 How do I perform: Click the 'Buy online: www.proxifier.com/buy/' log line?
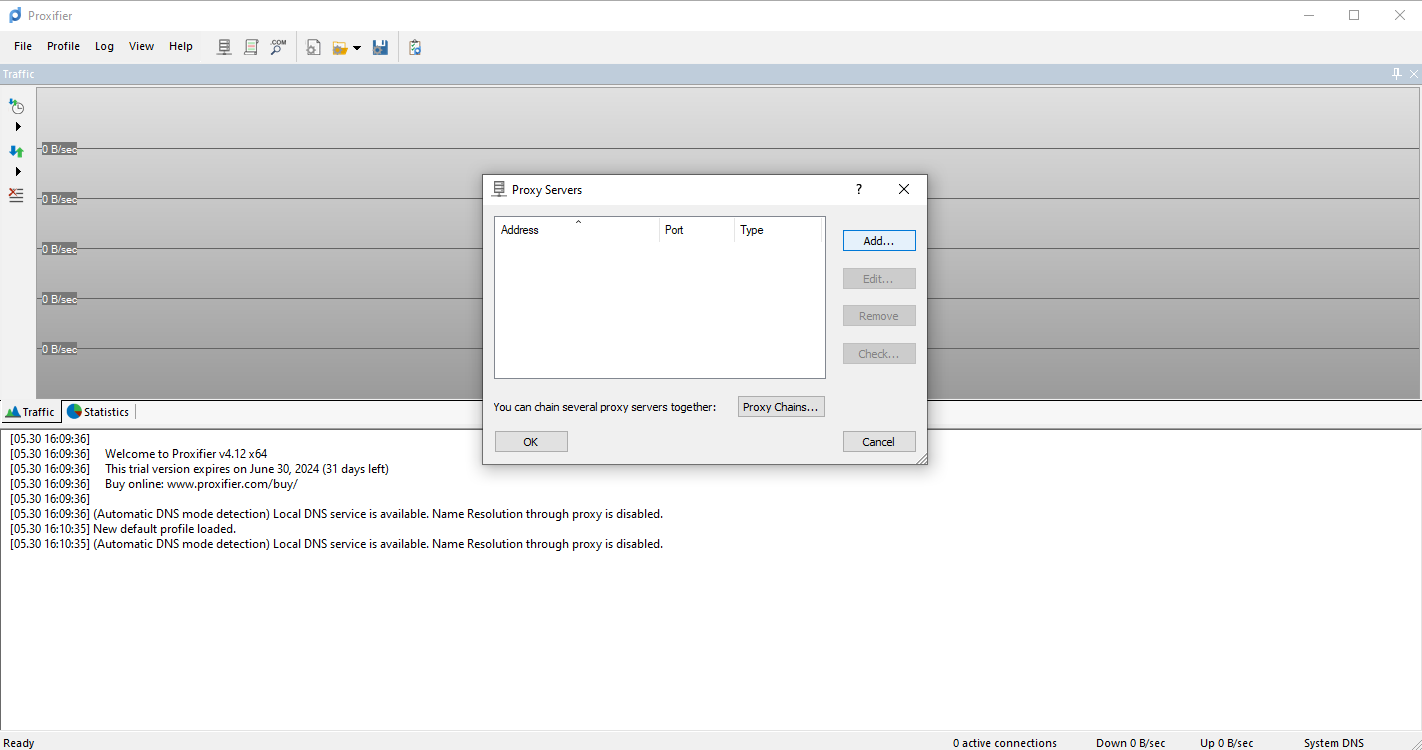201,484
